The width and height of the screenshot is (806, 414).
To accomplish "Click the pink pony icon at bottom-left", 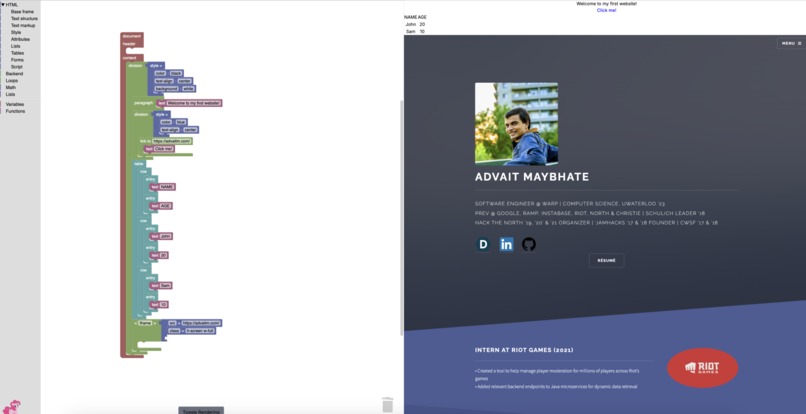I will click(13, 406).
